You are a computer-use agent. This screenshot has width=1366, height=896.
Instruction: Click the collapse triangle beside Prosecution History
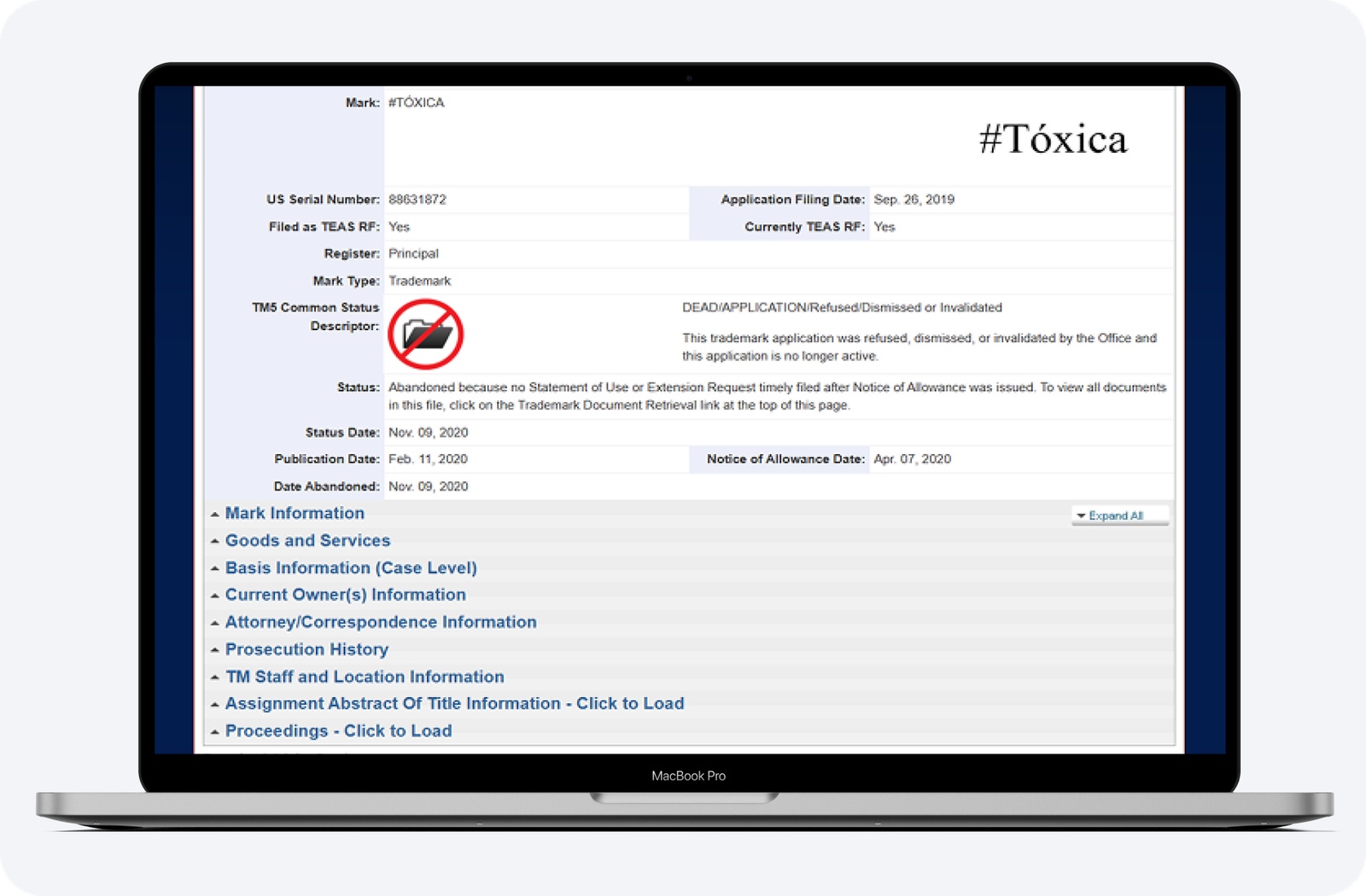[x=215, y=649]
